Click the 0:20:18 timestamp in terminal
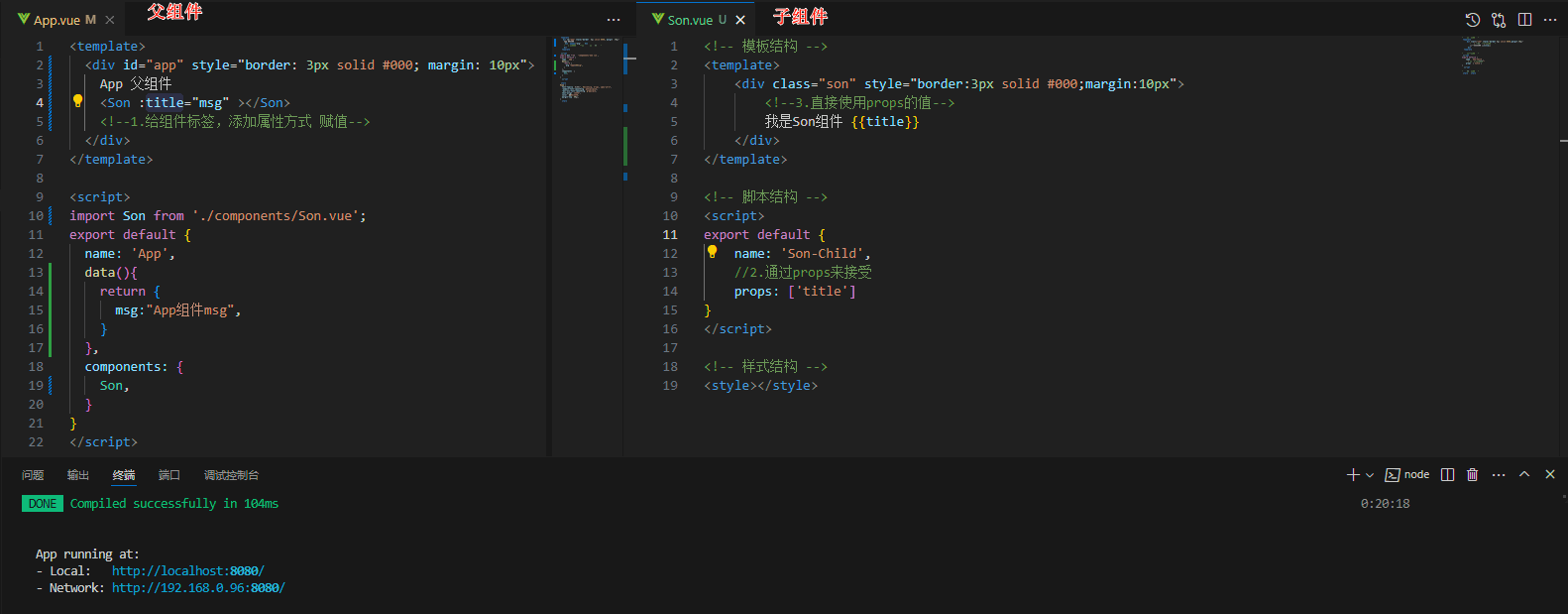This screenshot has height=614, width=1568. pos(1385,504)
